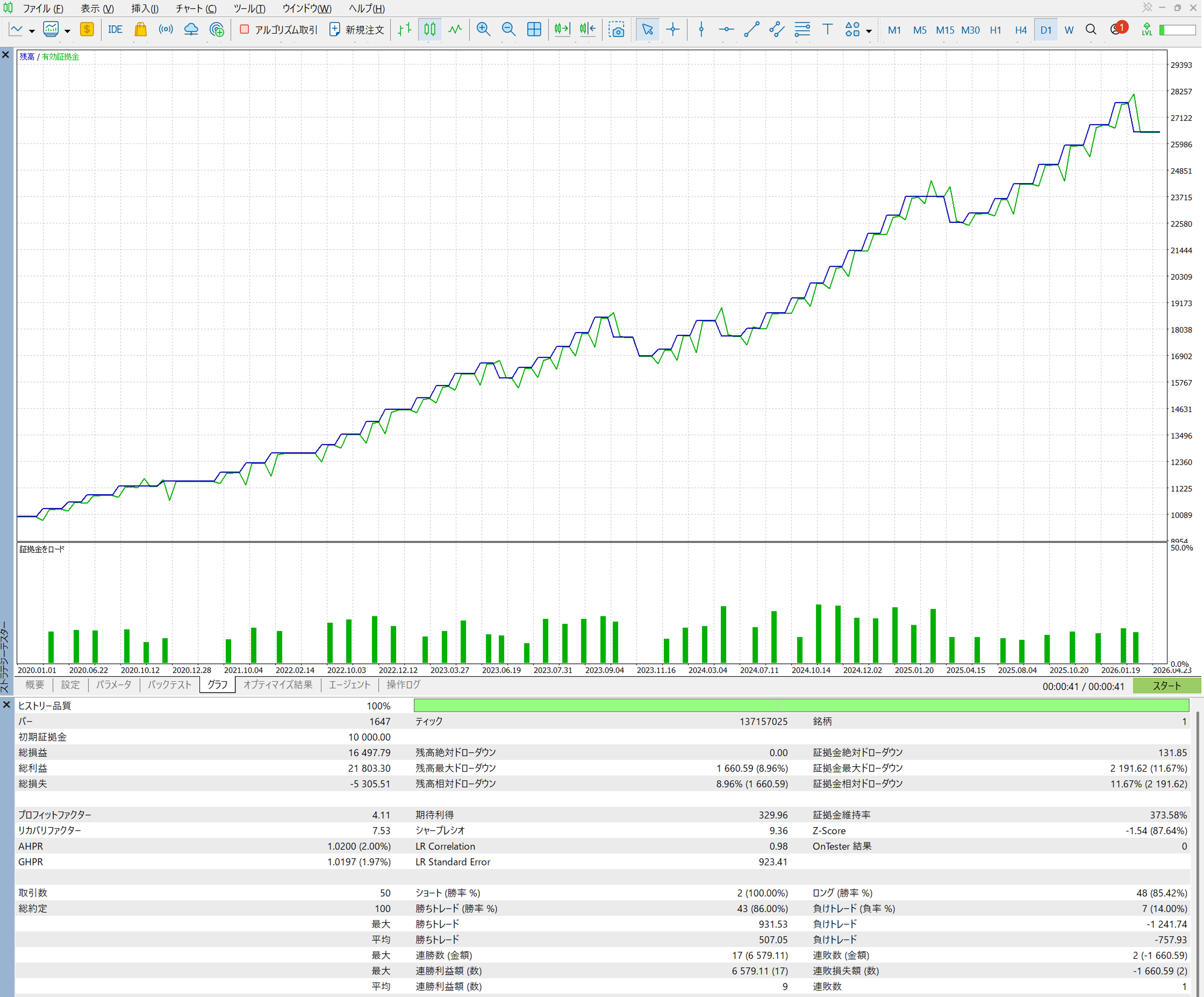
Task: Switch to the 設定 tab
Action: (70, 685)
